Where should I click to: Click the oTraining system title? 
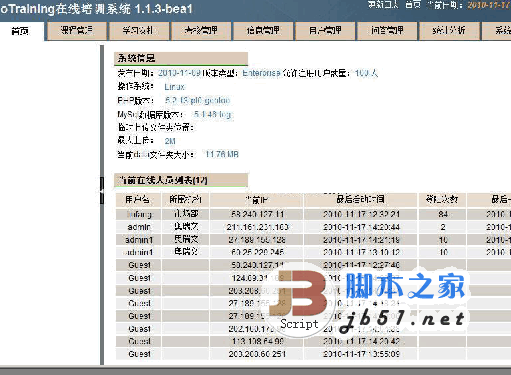[x=97, y=9]
